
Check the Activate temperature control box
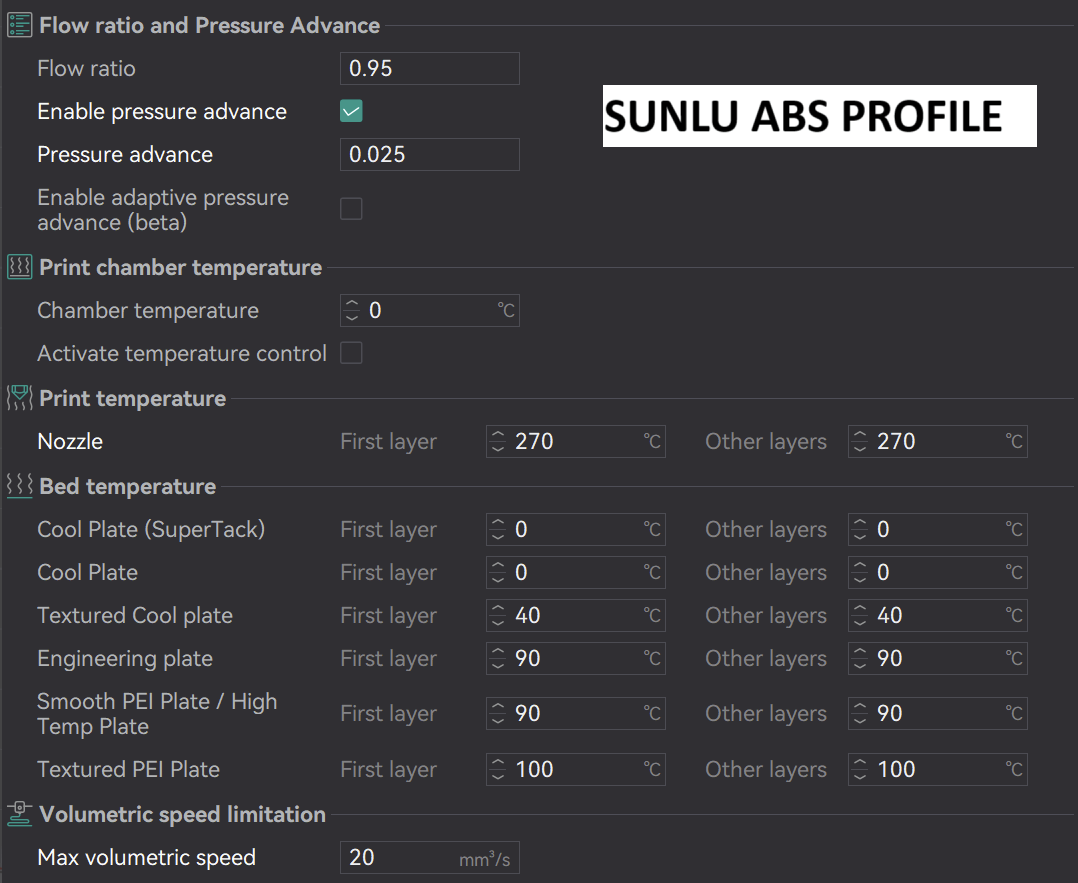click(x=351, y=353)
